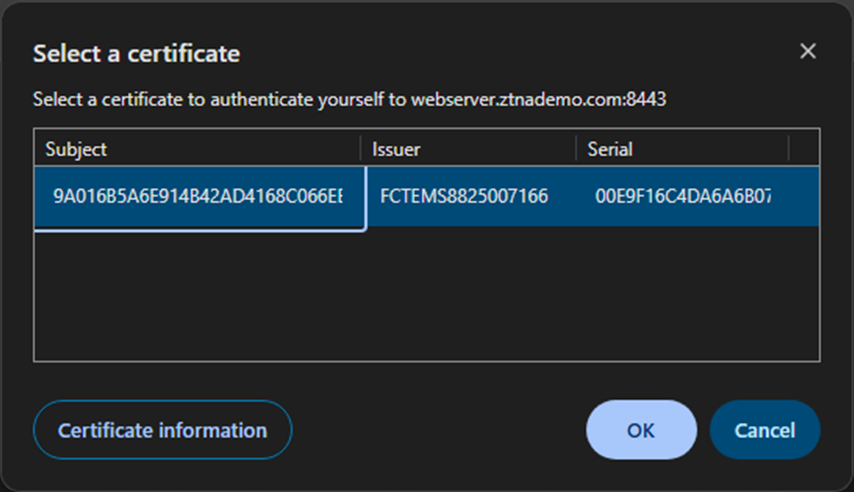Click the Serial column header
854x492 pixels.
(610, 149)
